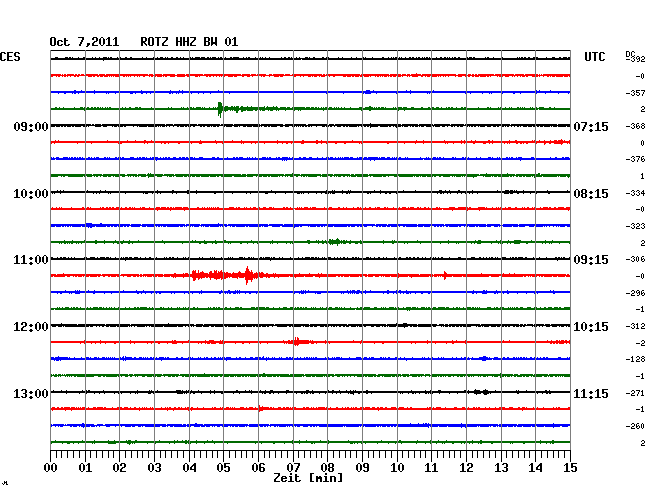Viewport: 650px width, 494px height.
Task: Click the '11:15' UTC time label
Action: pos(591,393)
